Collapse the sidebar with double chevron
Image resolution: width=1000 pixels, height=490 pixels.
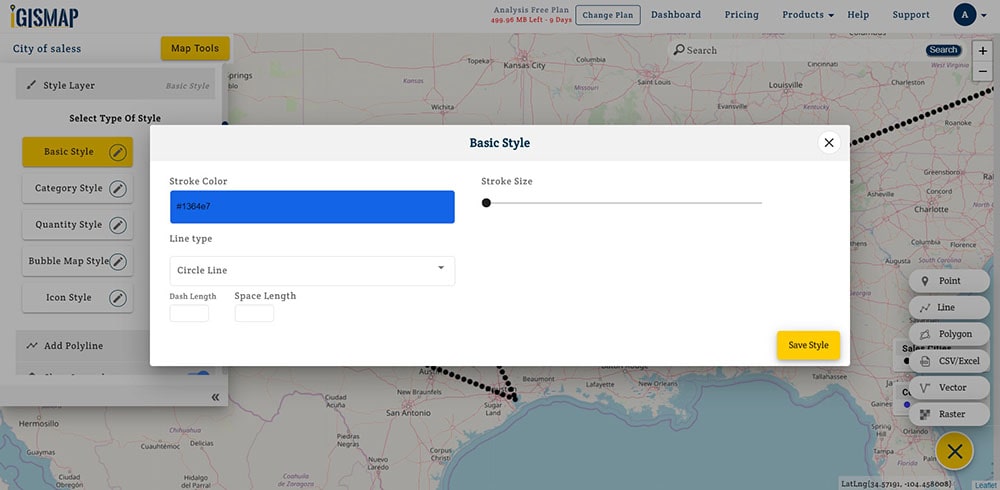pos(215,397)
